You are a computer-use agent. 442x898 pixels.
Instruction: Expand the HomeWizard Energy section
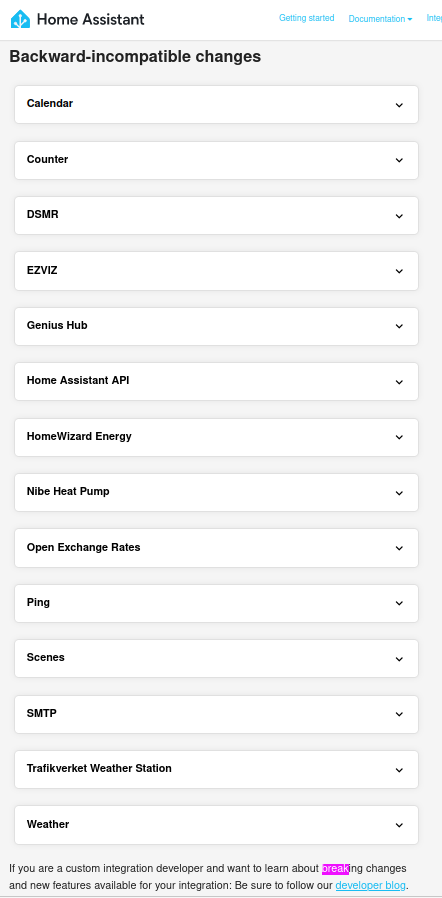click(216, 437)
